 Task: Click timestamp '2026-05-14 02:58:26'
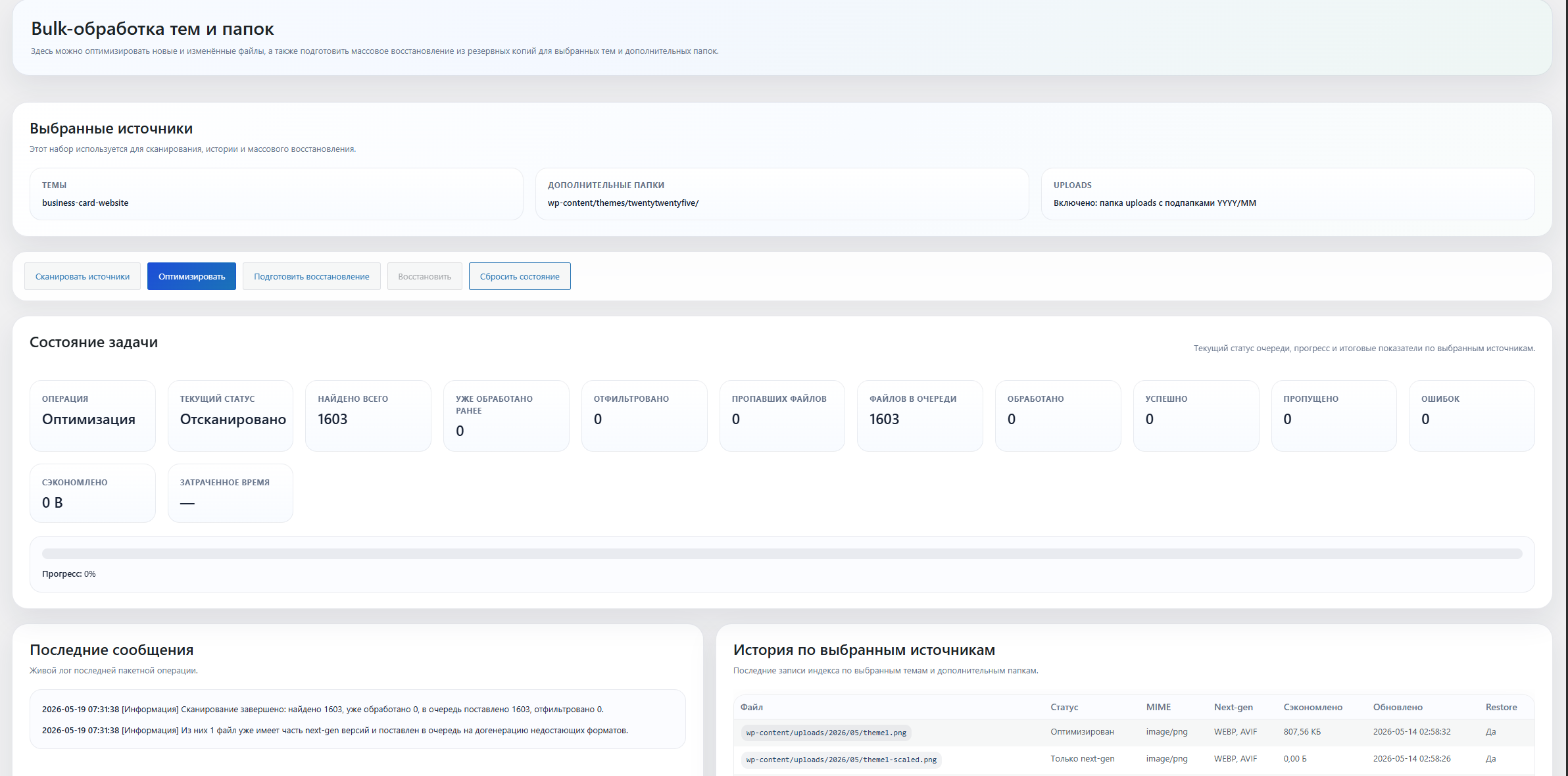point(1412,759)
